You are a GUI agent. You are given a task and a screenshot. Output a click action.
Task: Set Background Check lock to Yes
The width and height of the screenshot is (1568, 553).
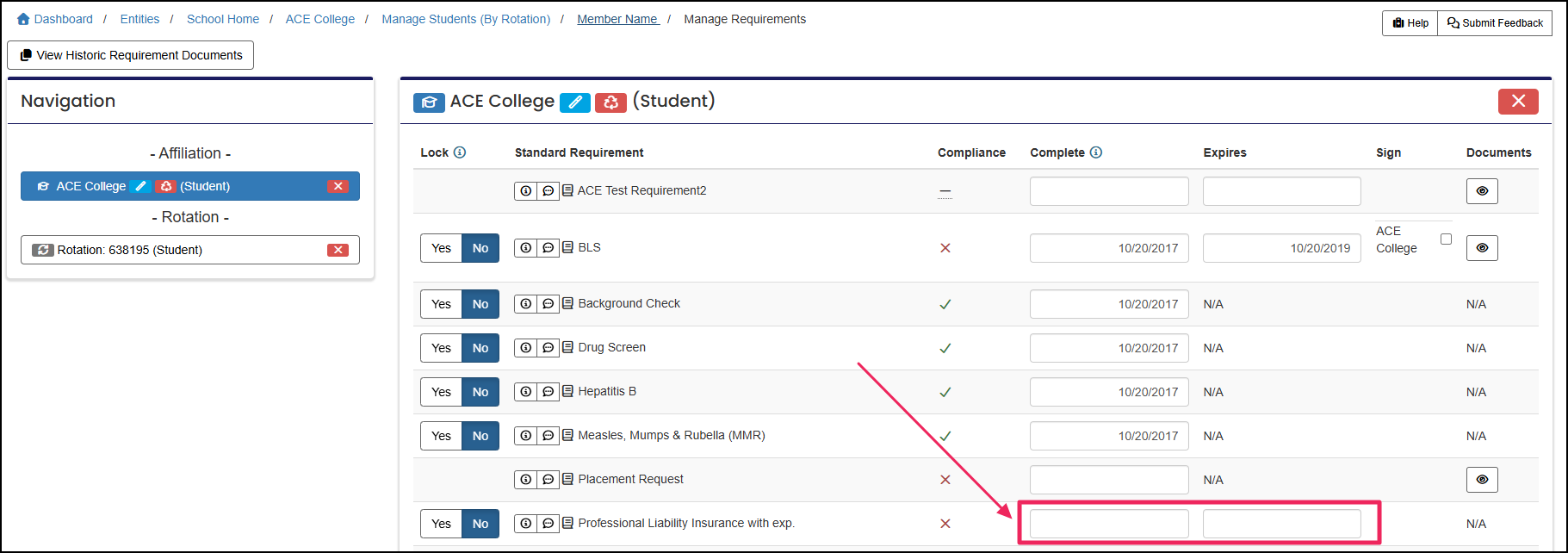point(441,304)
